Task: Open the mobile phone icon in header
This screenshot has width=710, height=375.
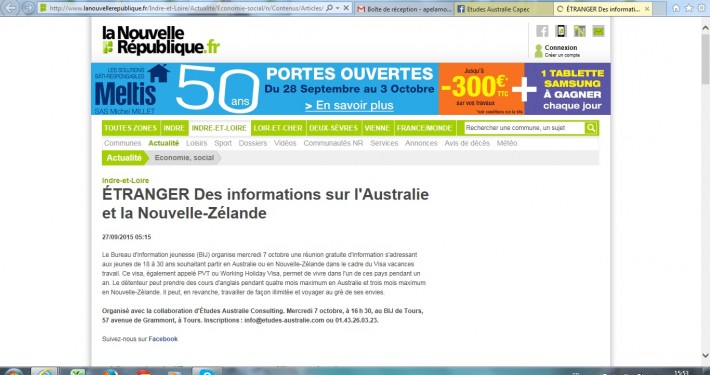Action: tap(561, 31)
